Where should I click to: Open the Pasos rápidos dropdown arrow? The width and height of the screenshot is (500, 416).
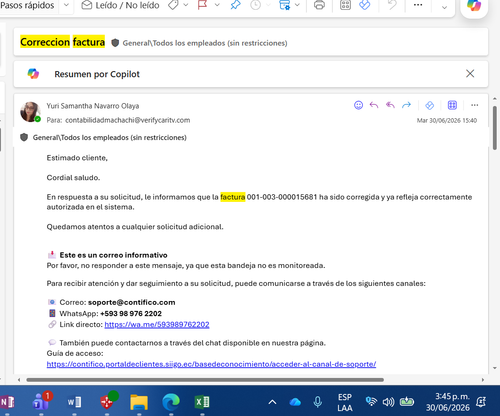[66, 5]
